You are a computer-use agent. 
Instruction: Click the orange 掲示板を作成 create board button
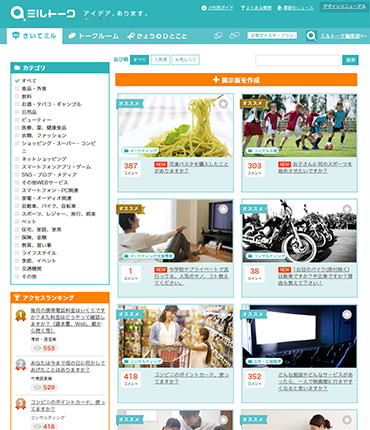tap(236, 80)
